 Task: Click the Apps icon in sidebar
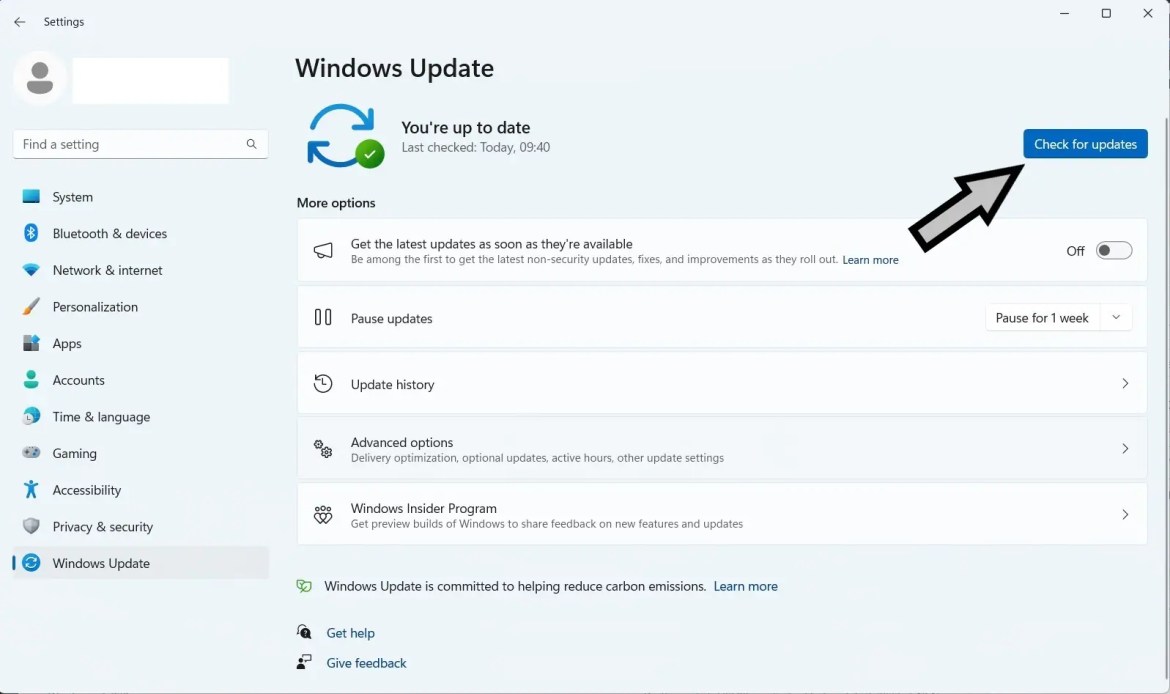(x=31, y=343)
